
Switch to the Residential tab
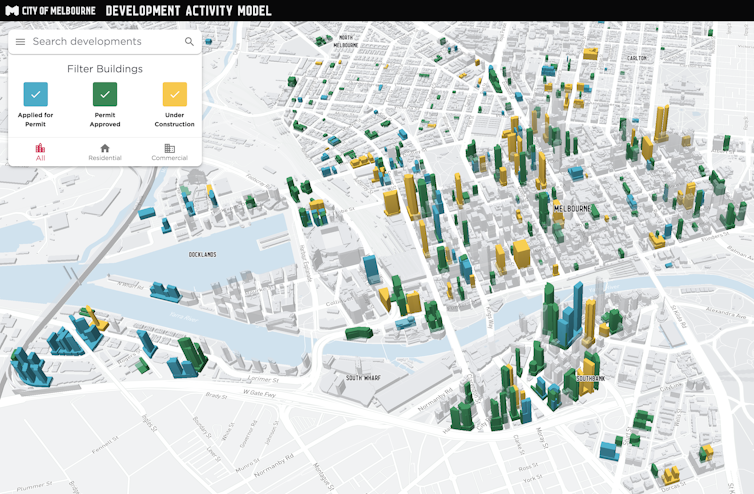click(105, 151)
